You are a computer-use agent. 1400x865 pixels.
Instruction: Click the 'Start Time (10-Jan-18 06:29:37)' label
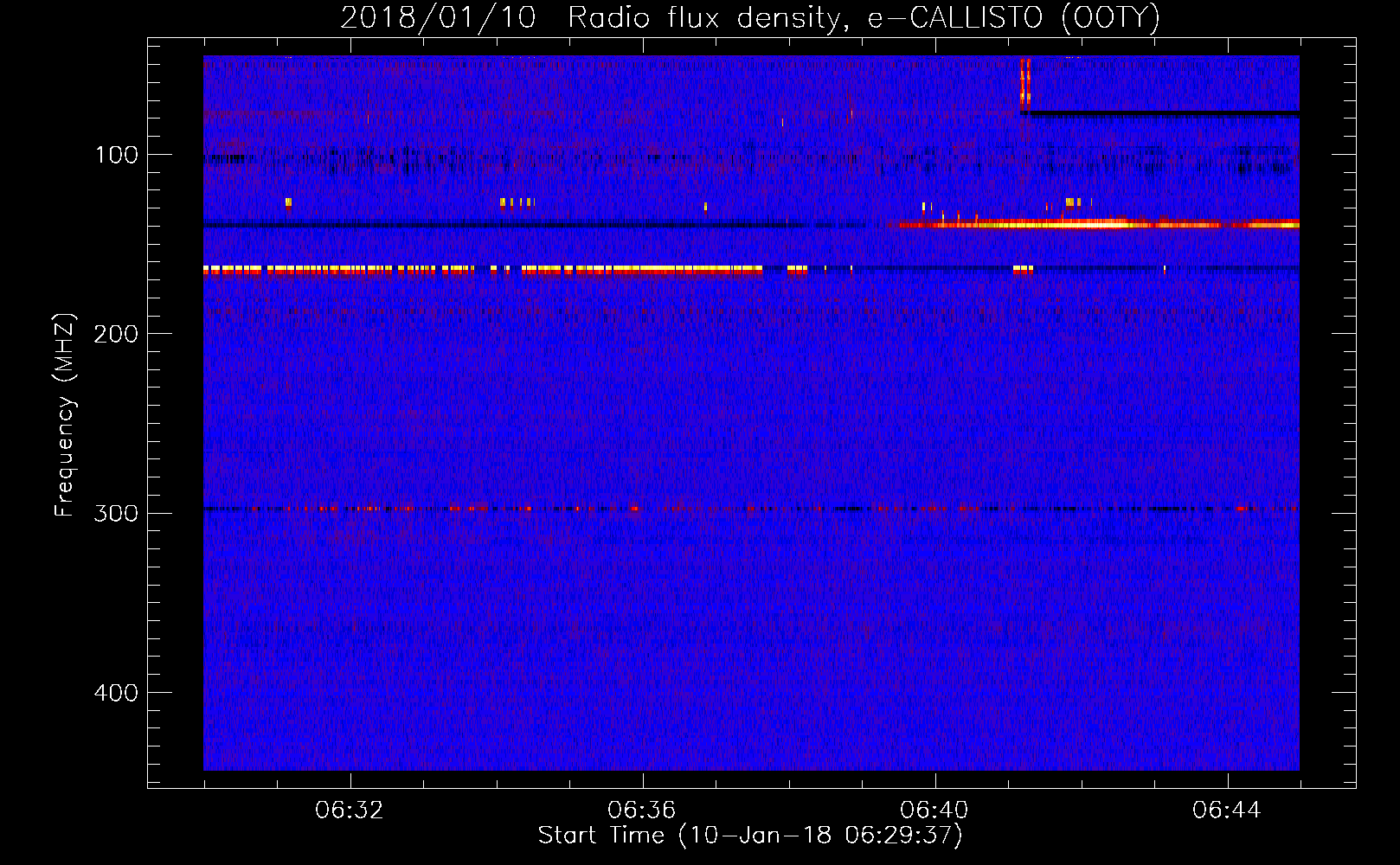click(750, 836)
